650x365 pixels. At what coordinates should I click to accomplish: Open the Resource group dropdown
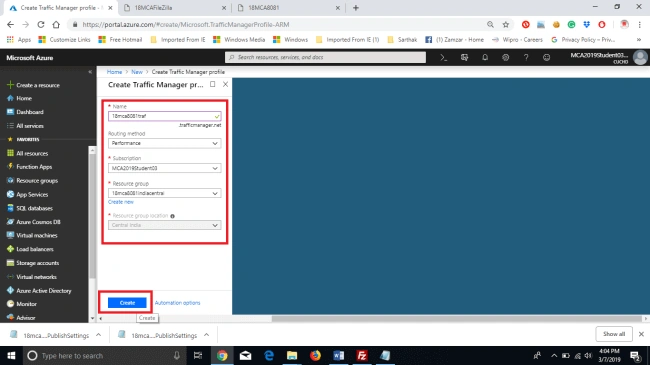tap(165, 193)
